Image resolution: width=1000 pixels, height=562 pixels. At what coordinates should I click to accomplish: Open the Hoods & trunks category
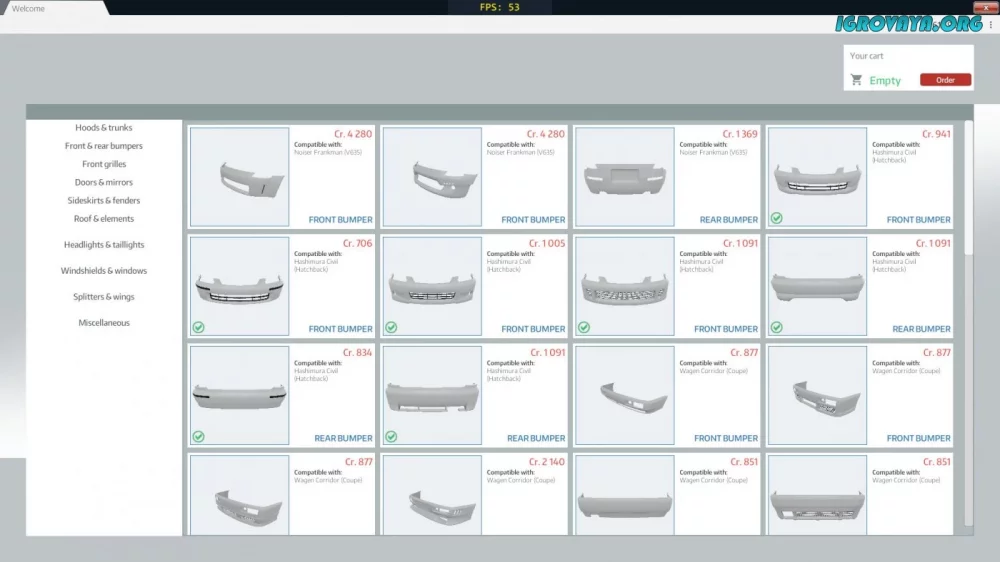click(104, 128)
